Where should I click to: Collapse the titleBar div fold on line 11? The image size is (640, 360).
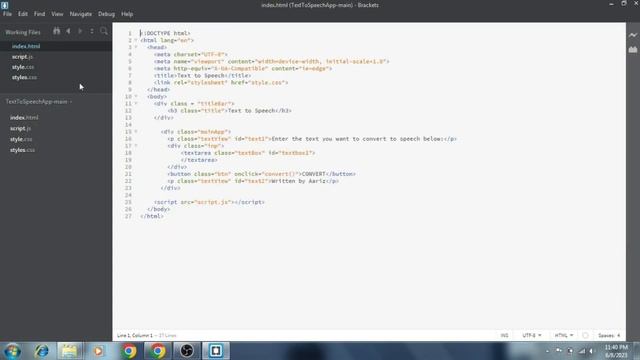pos(136,104)
